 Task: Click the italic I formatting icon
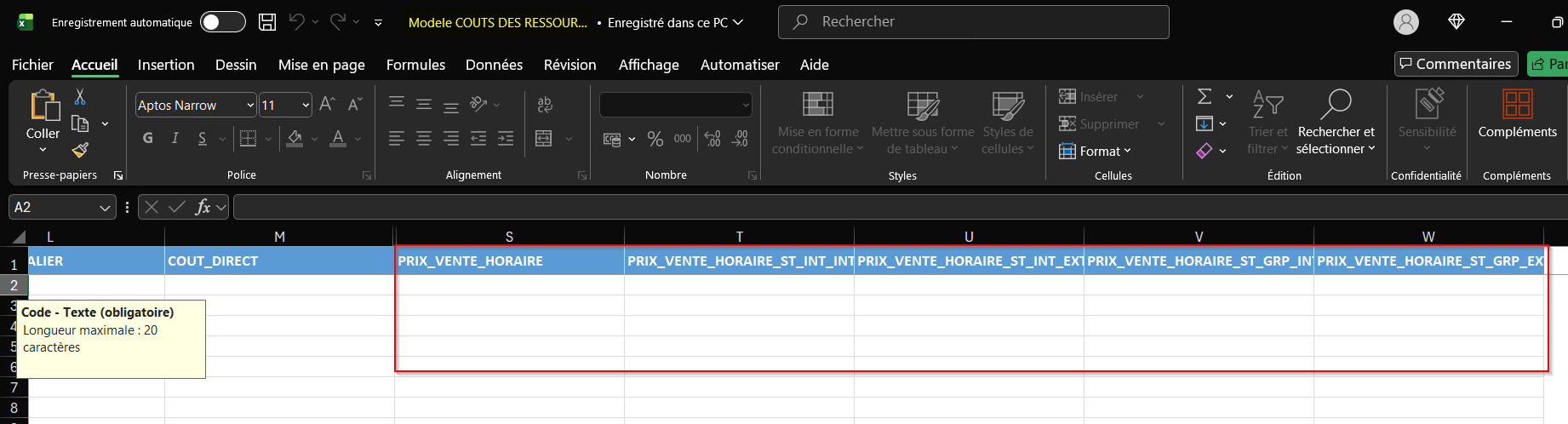tap(175, 138)
